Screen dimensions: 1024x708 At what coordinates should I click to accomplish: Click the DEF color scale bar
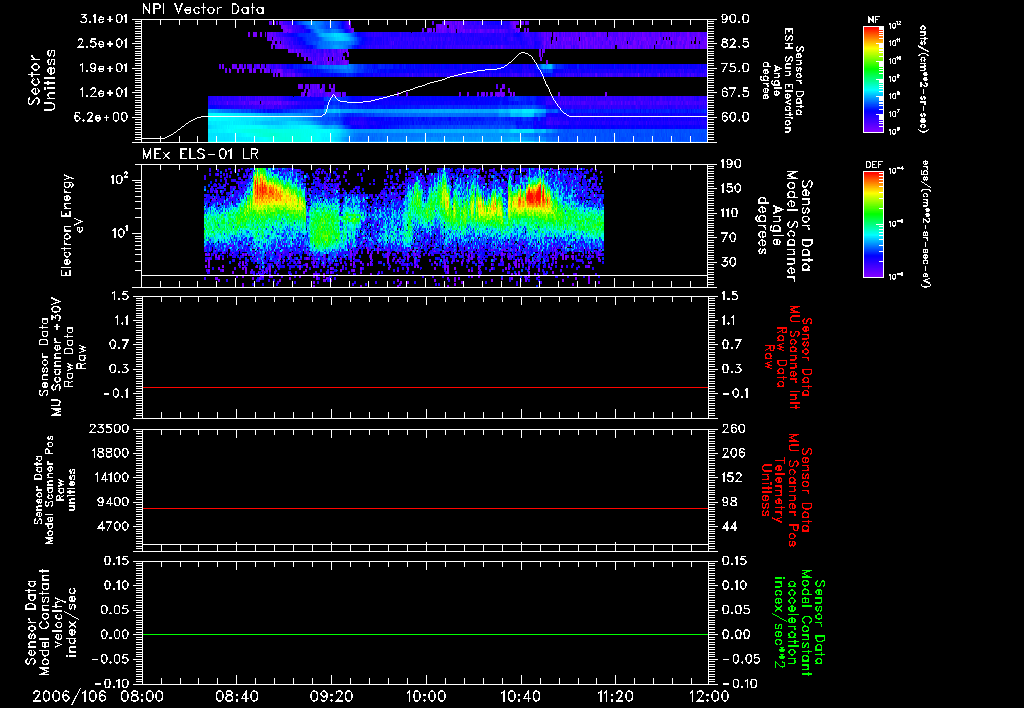pos(874,224)
